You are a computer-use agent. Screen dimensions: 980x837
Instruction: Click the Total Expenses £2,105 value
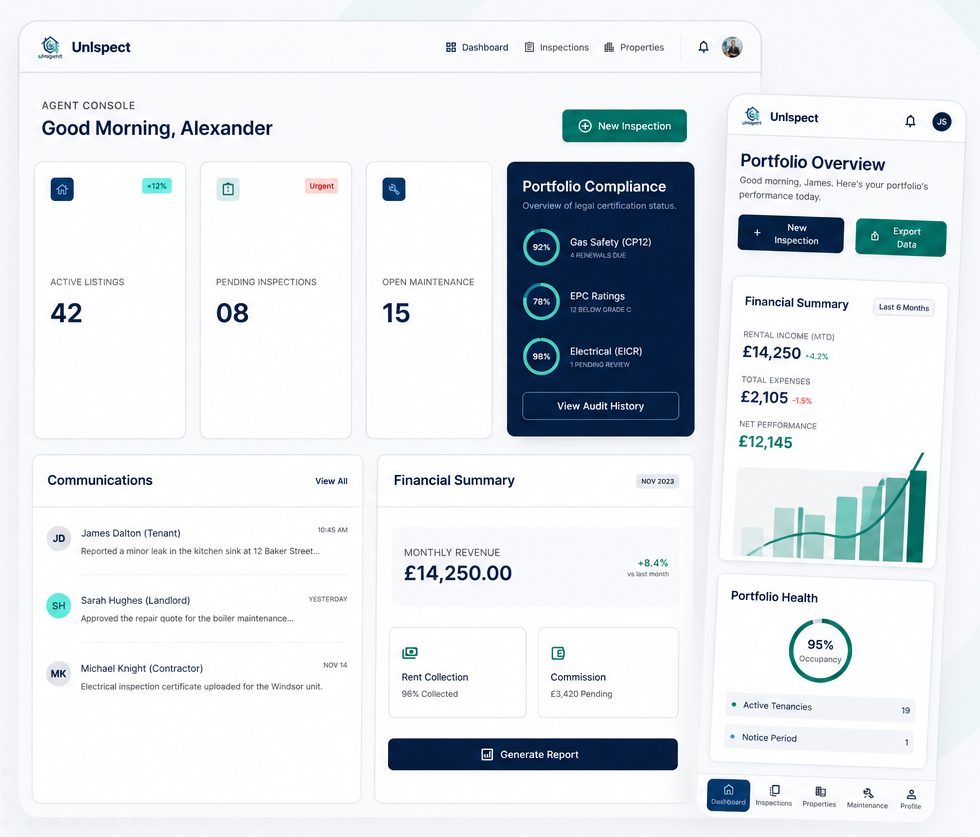pos(764,398)
